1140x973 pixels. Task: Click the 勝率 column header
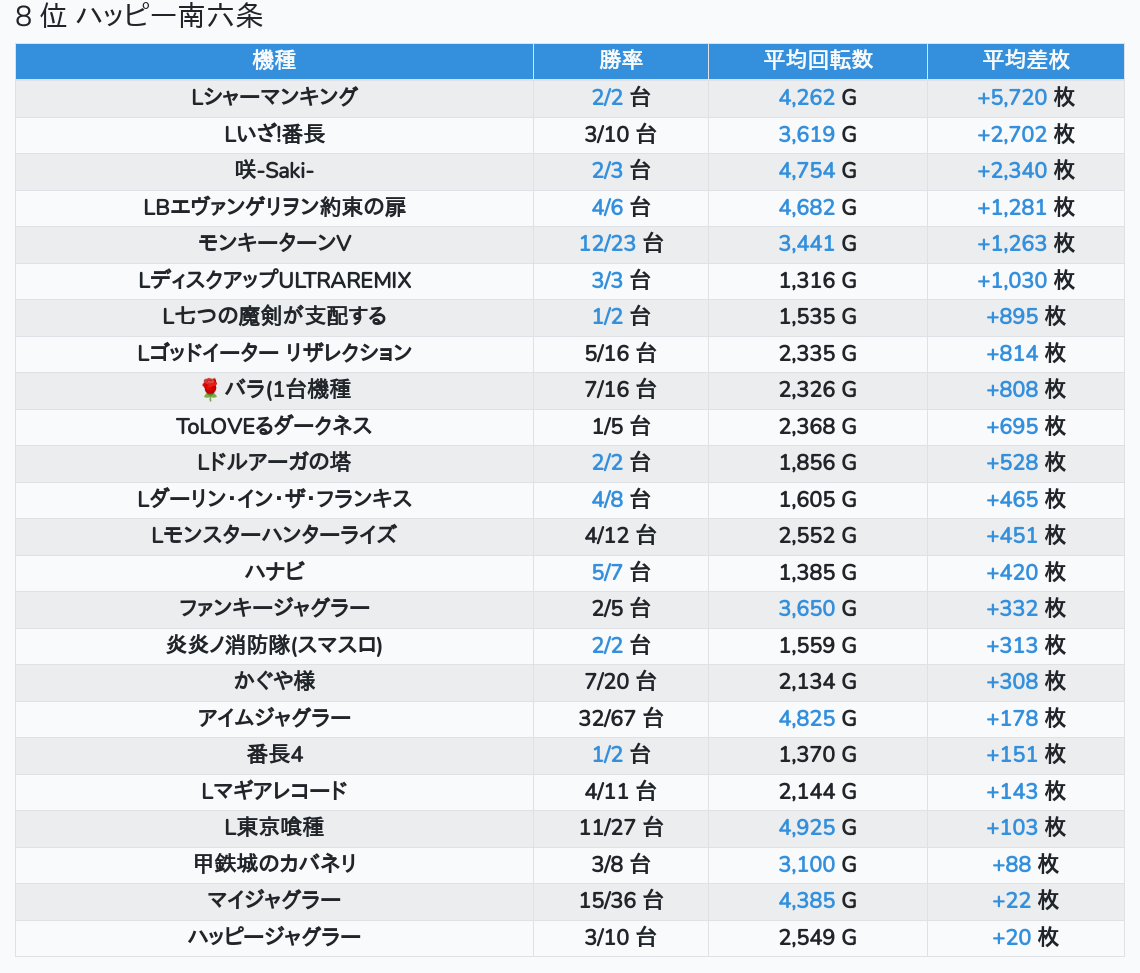pos(620,60)
